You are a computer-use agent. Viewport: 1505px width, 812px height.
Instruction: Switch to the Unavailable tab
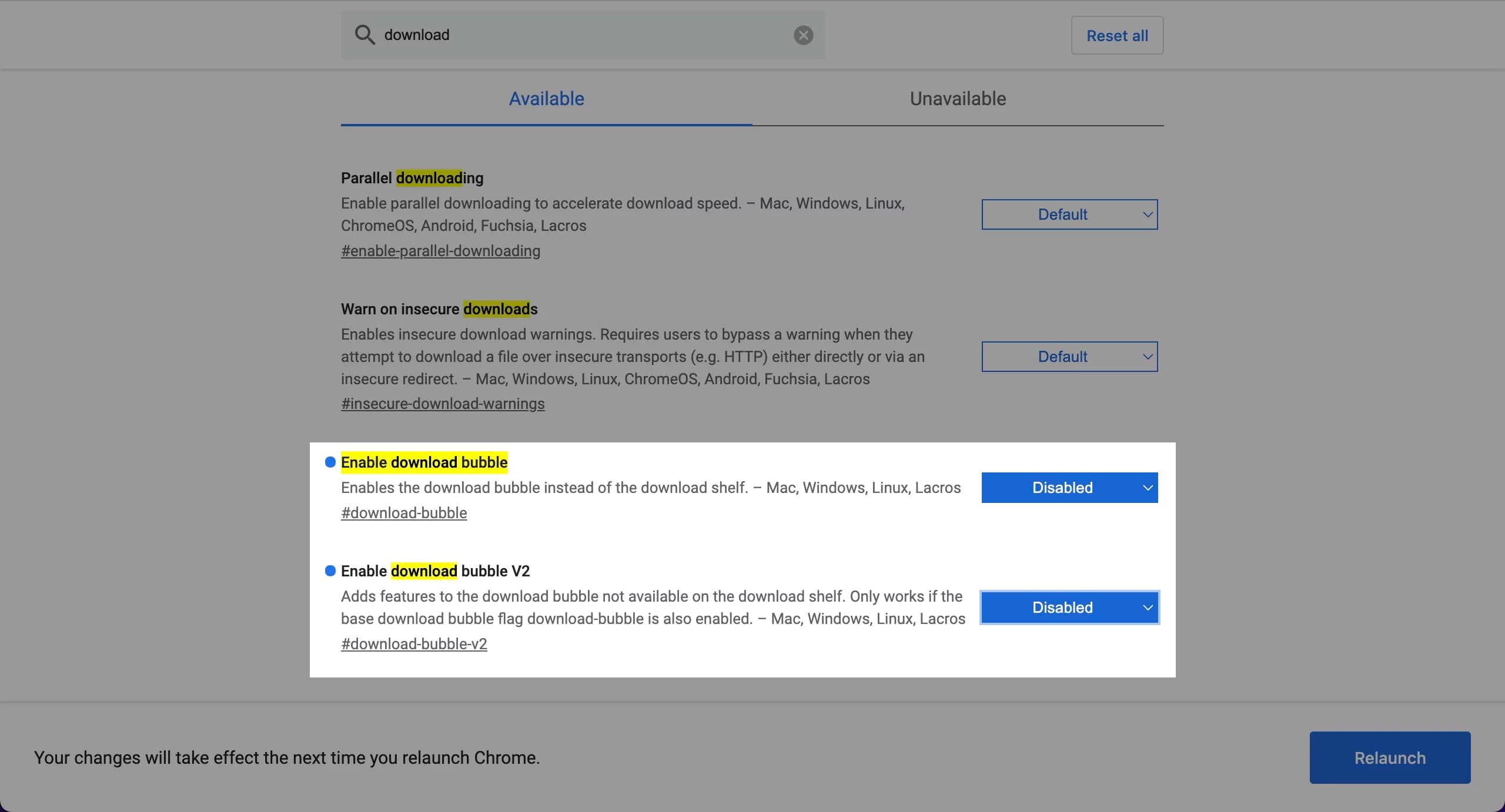[958, 99]
